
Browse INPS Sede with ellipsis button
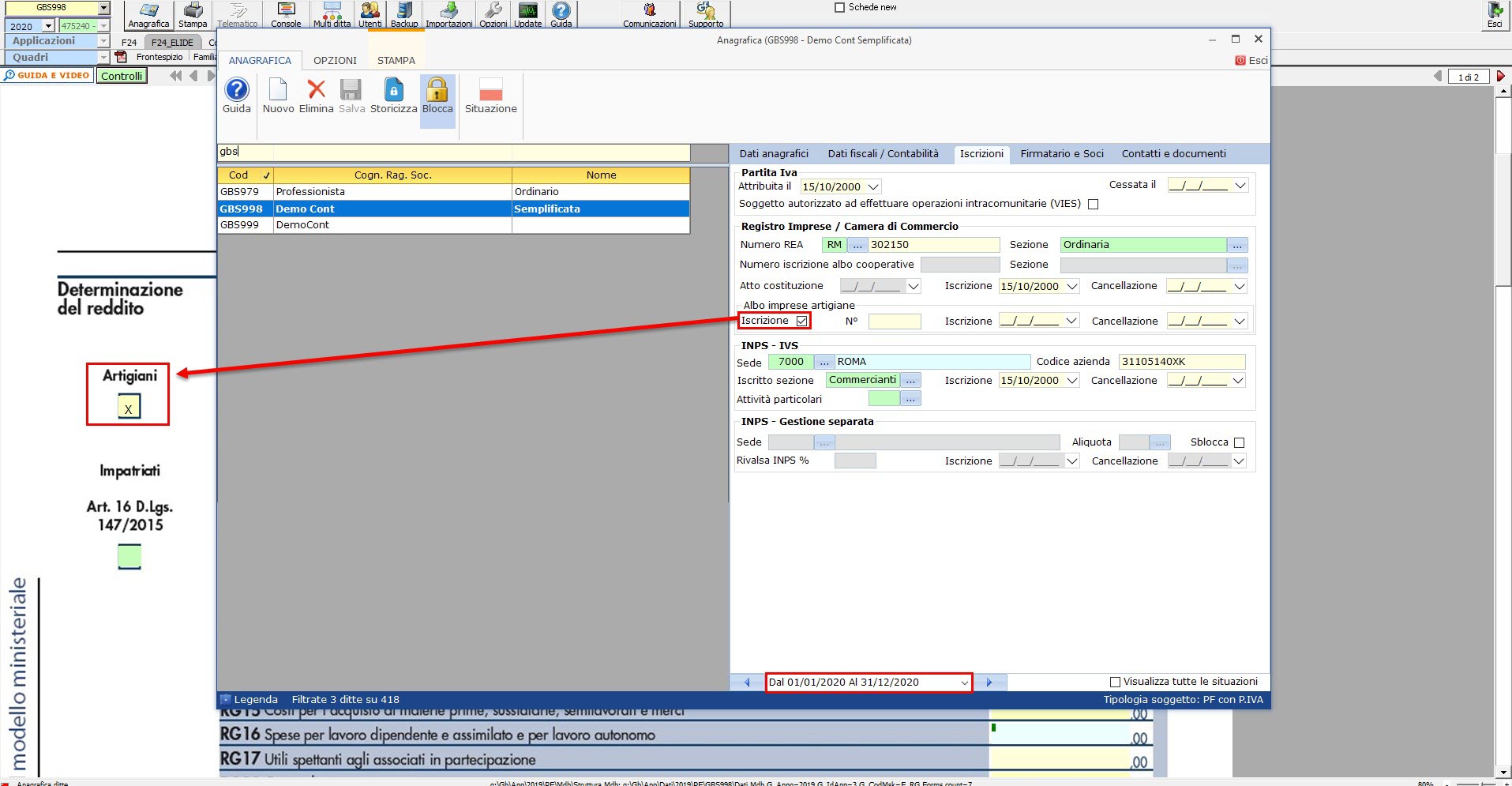[x=824, y=362]
